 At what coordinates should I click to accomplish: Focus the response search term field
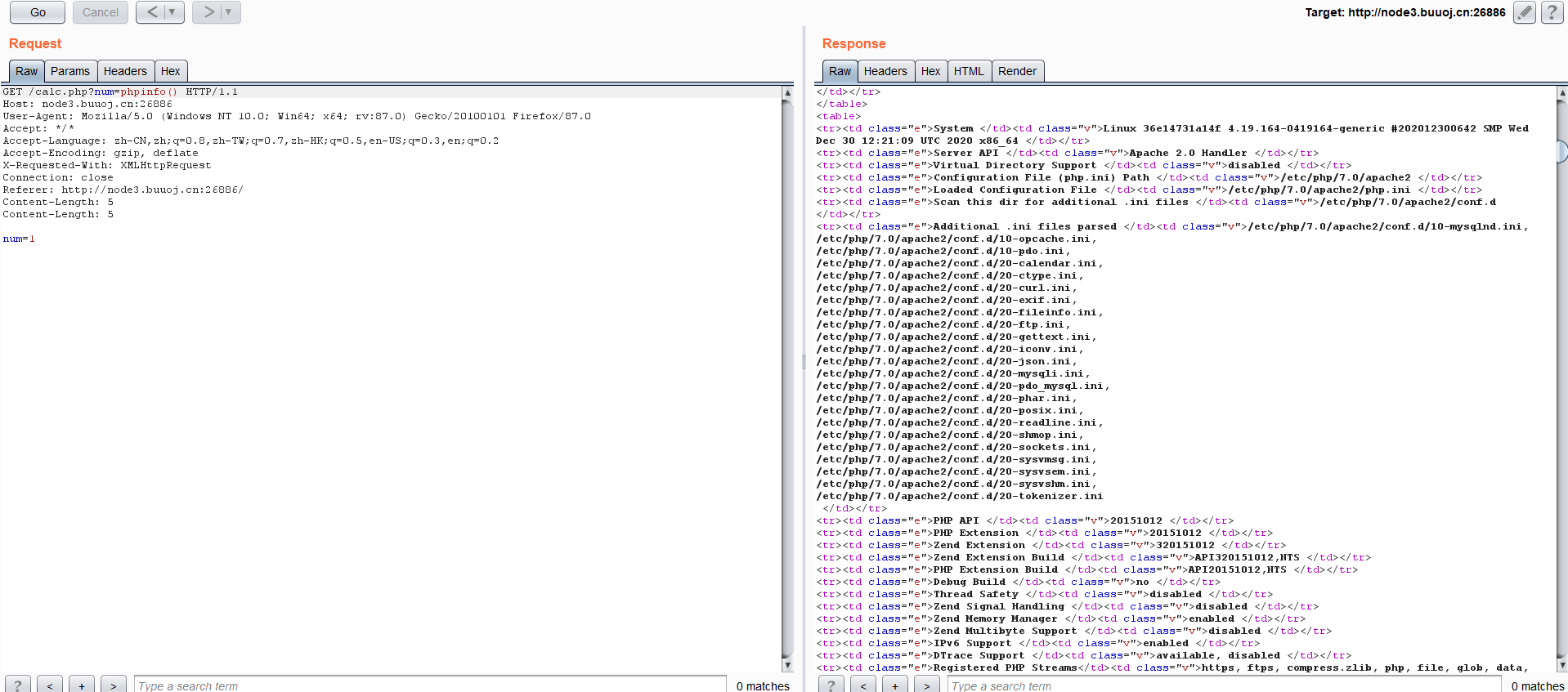tap(1225, 685)
